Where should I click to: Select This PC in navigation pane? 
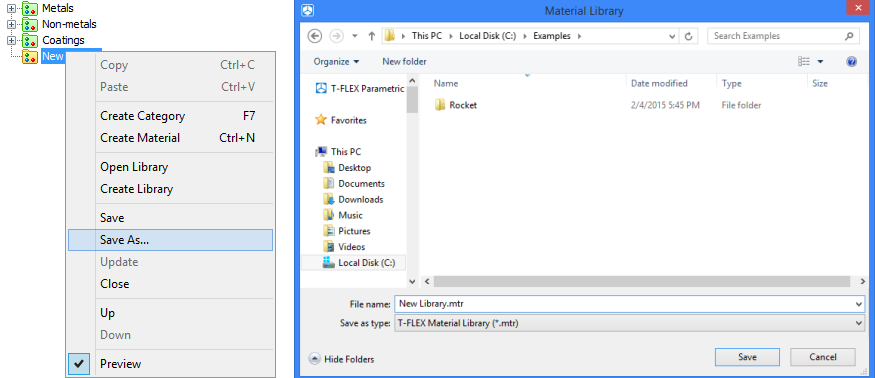[x=338, y=152]
